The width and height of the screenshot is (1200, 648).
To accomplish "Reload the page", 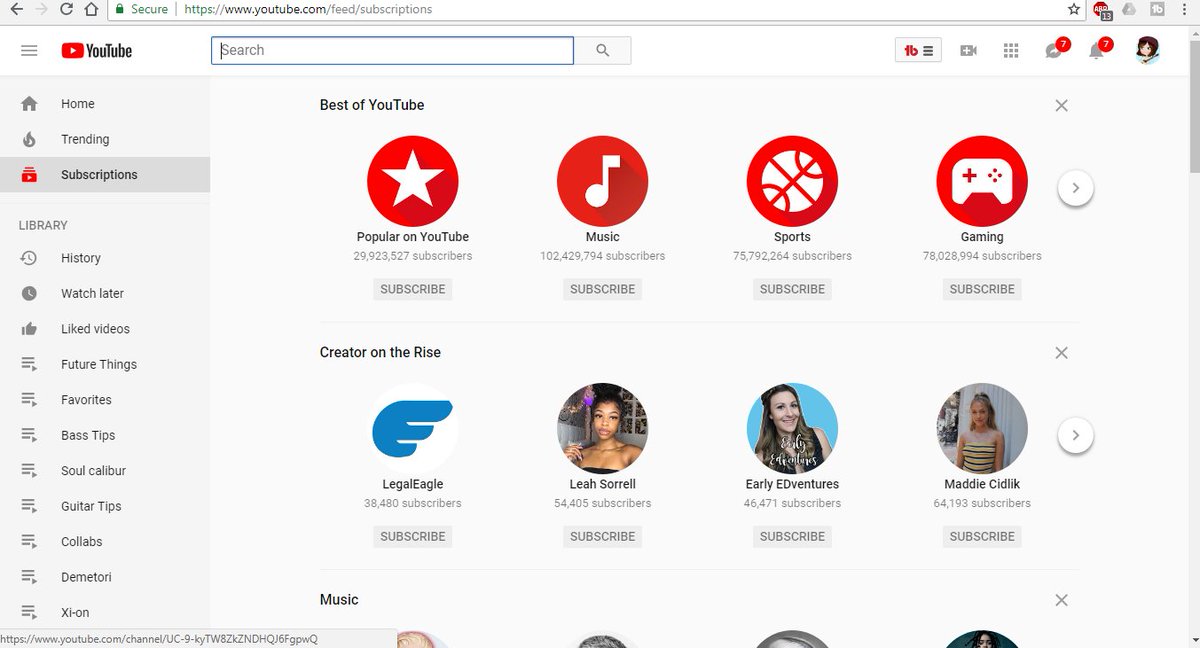I will (66, 9).
